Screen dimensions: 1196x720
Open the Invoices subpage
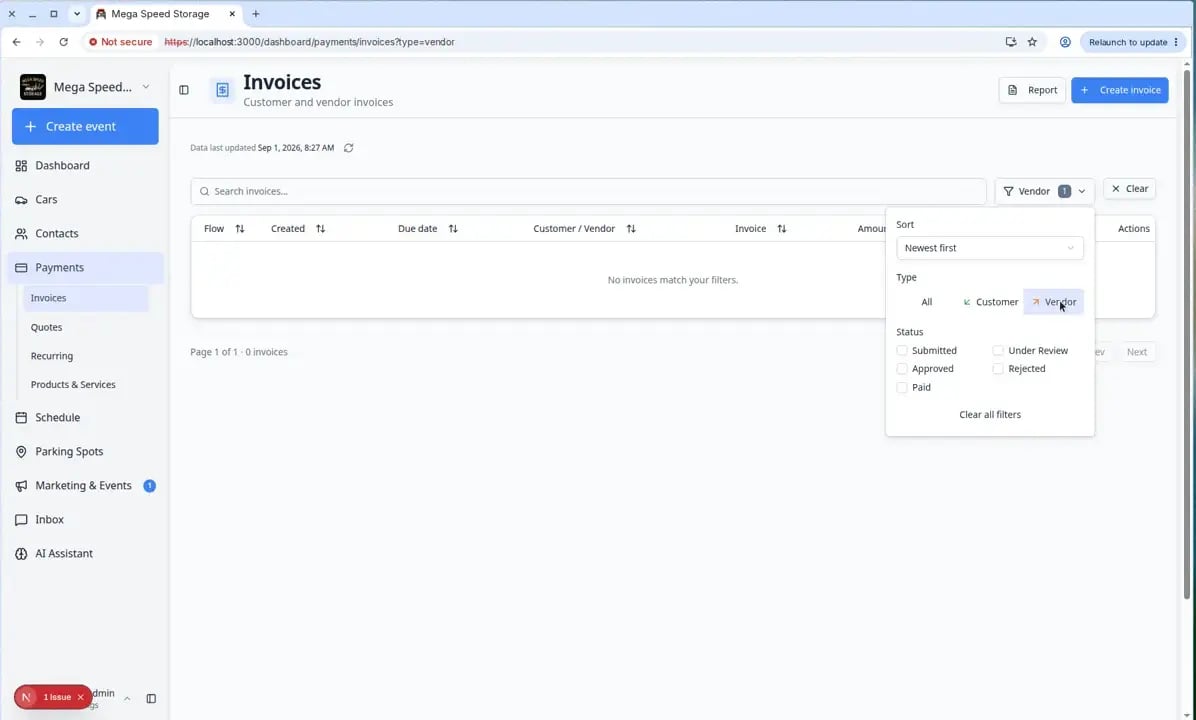[49, 298]
